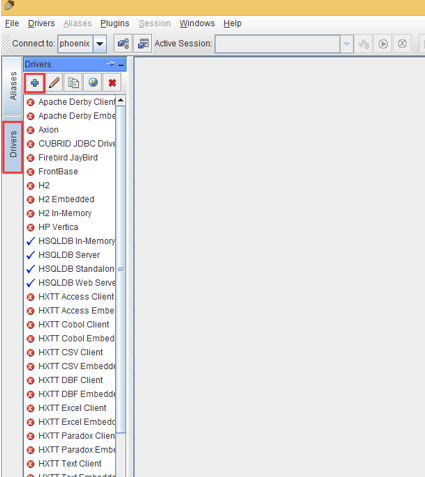Open the Session menu
This screenshot has height=477, width=425.
click(154, 23)
